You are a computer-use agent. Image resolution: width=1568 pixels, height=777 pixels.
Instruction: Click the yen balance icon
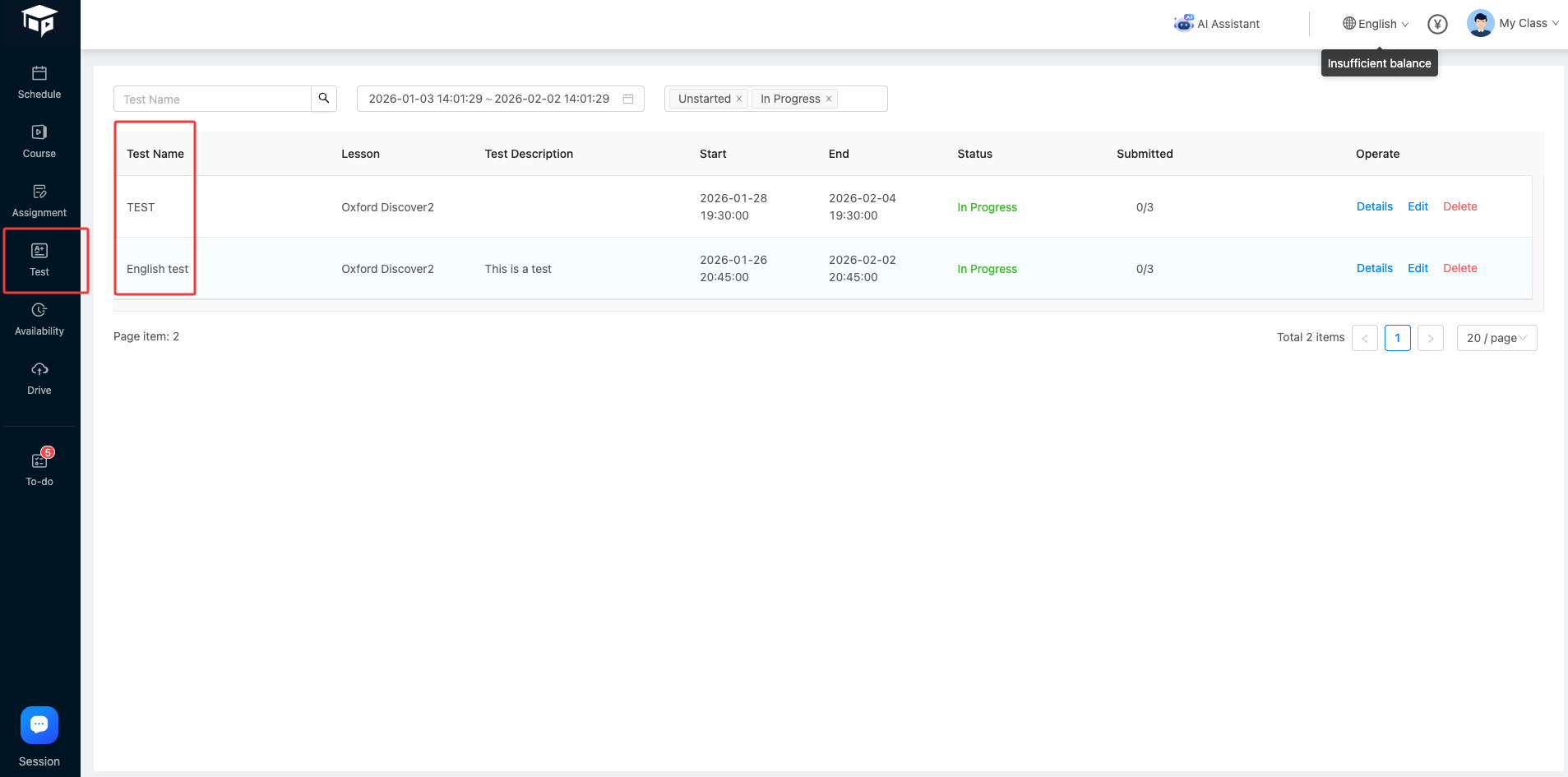click(x=1437, y=25)
